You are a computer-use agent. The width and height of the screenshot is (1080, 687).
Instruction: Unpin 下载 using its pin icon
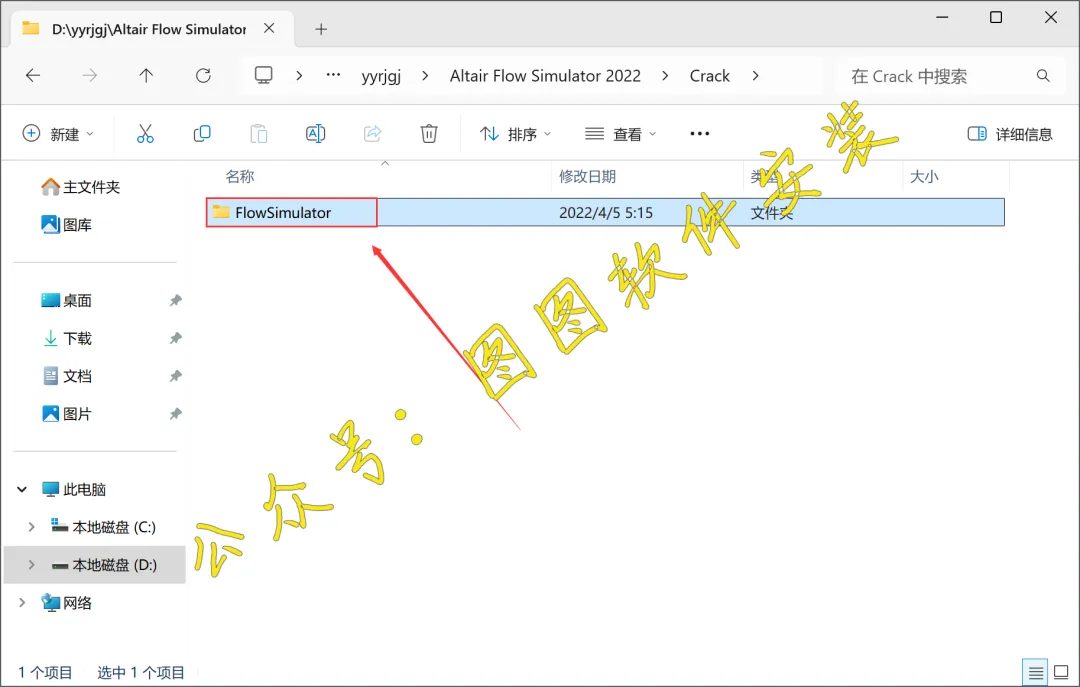click(x=176, y=338)
